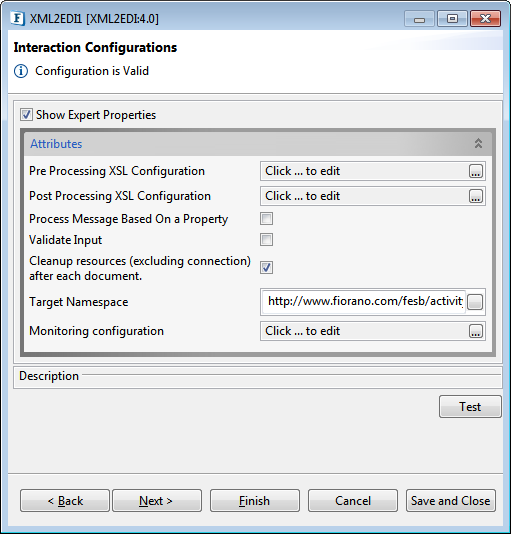Click the Fiorano app icon in title bar
The width and height of the screenshot is (511, 534).
point(17,18)
